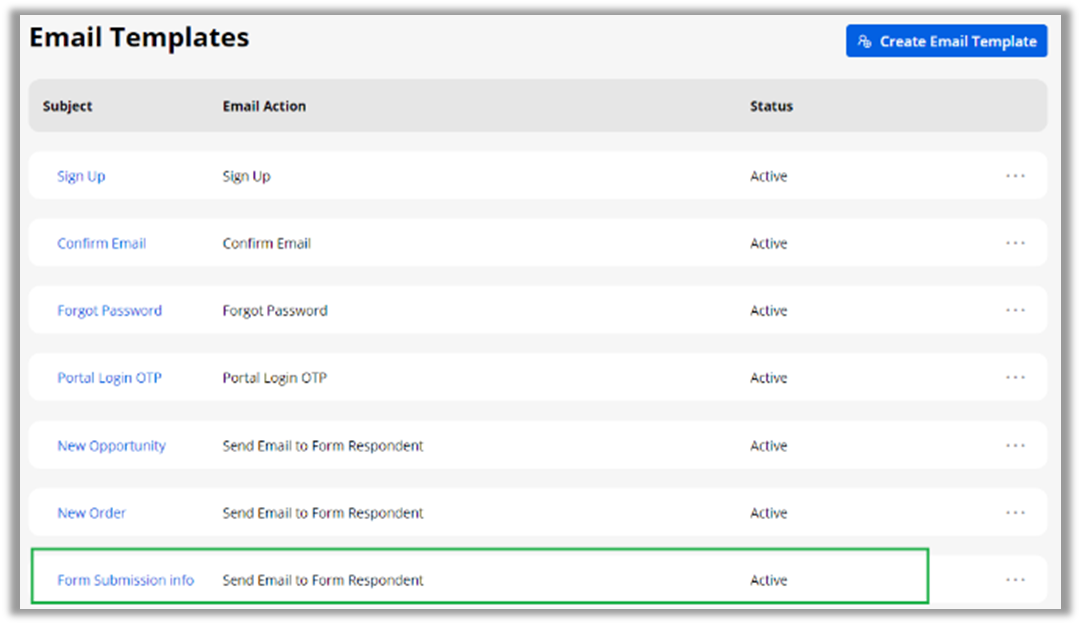The width and height of the screenshot is (1082, 625).
Task: Open the ellipsis menu for Confirm Email
Action: [x=1015, y=243]
